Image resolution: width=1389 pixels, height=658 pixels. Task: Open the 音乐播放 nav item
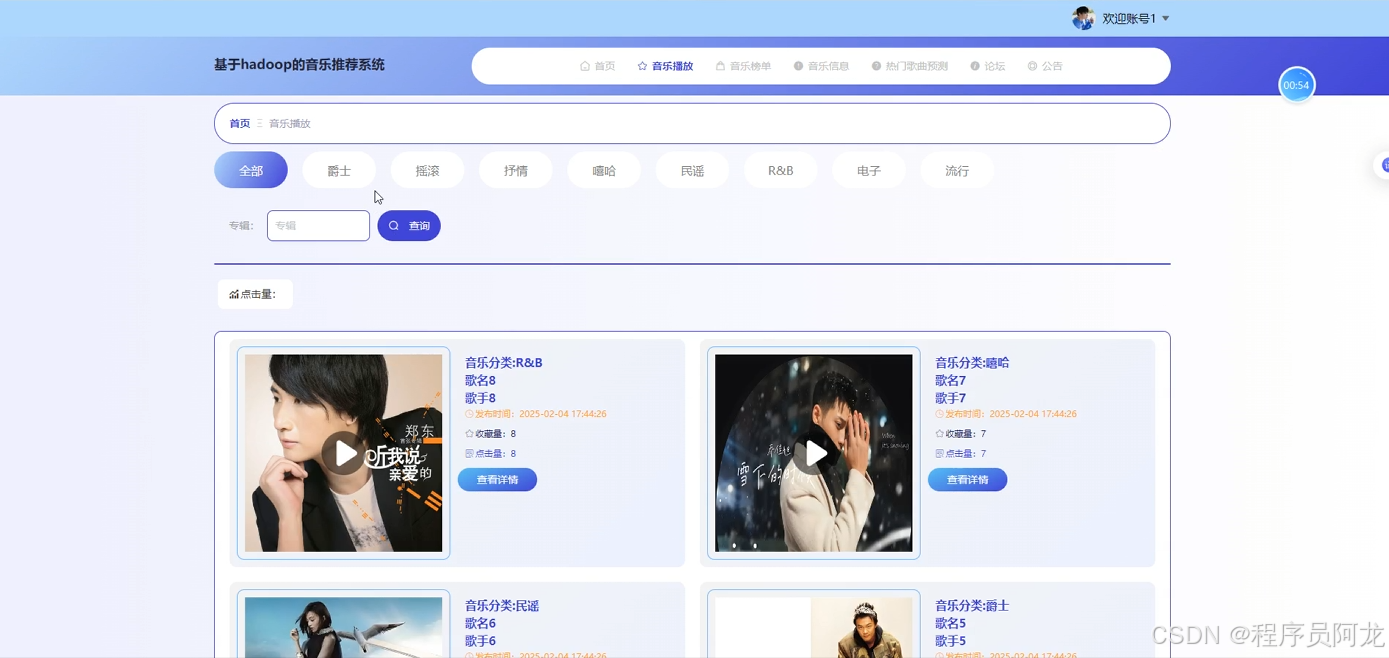(x=665, y=66)
